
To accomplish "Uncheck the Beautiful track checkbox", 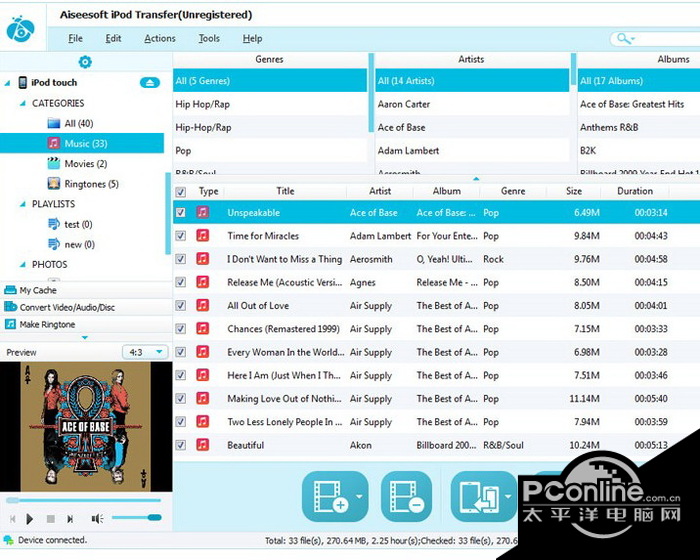I will pyautogui.click(x=180, y=445).
